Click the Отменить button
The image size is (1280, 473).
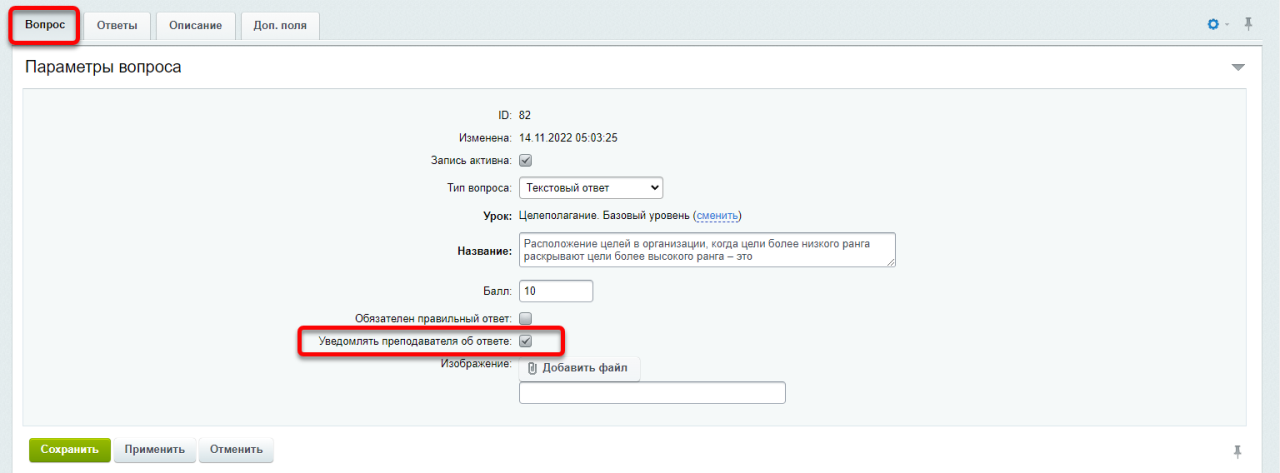point(236,449)
